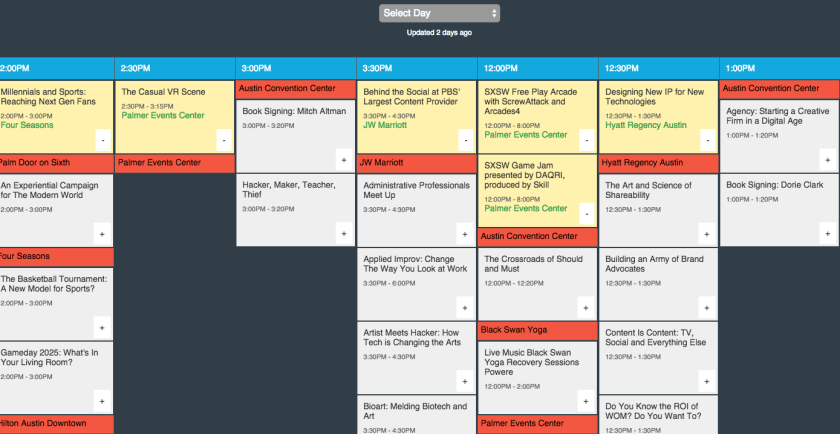Add Hacker, Maker, Teacher, Thief session
Screen dimensions: 840x434
pos(344,234)
